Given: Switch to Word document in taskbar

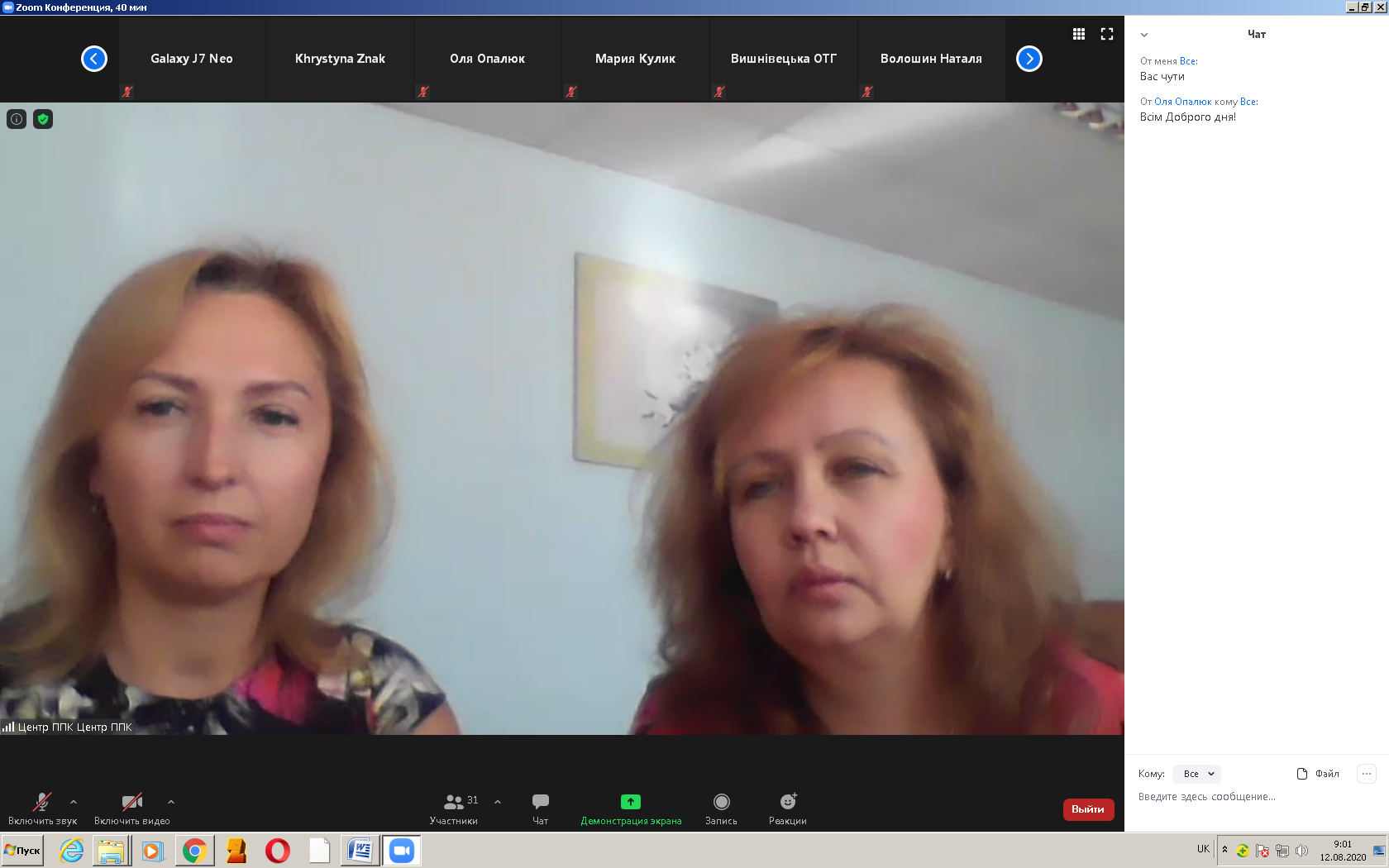Looking at the screenshot, I should (x=360, y=851).
